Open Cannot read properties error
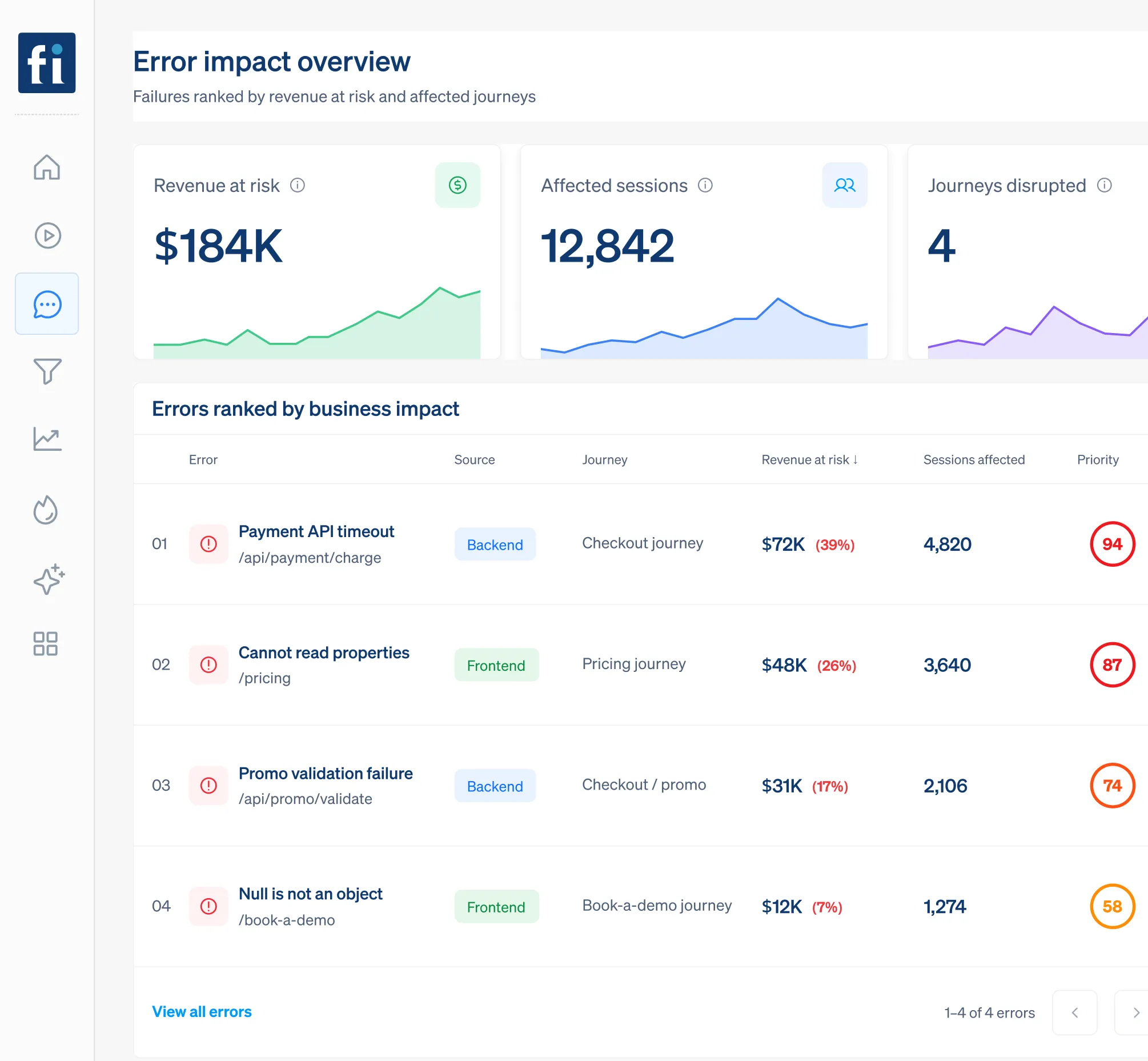Screen dimensions: 1148x1061 324,652
